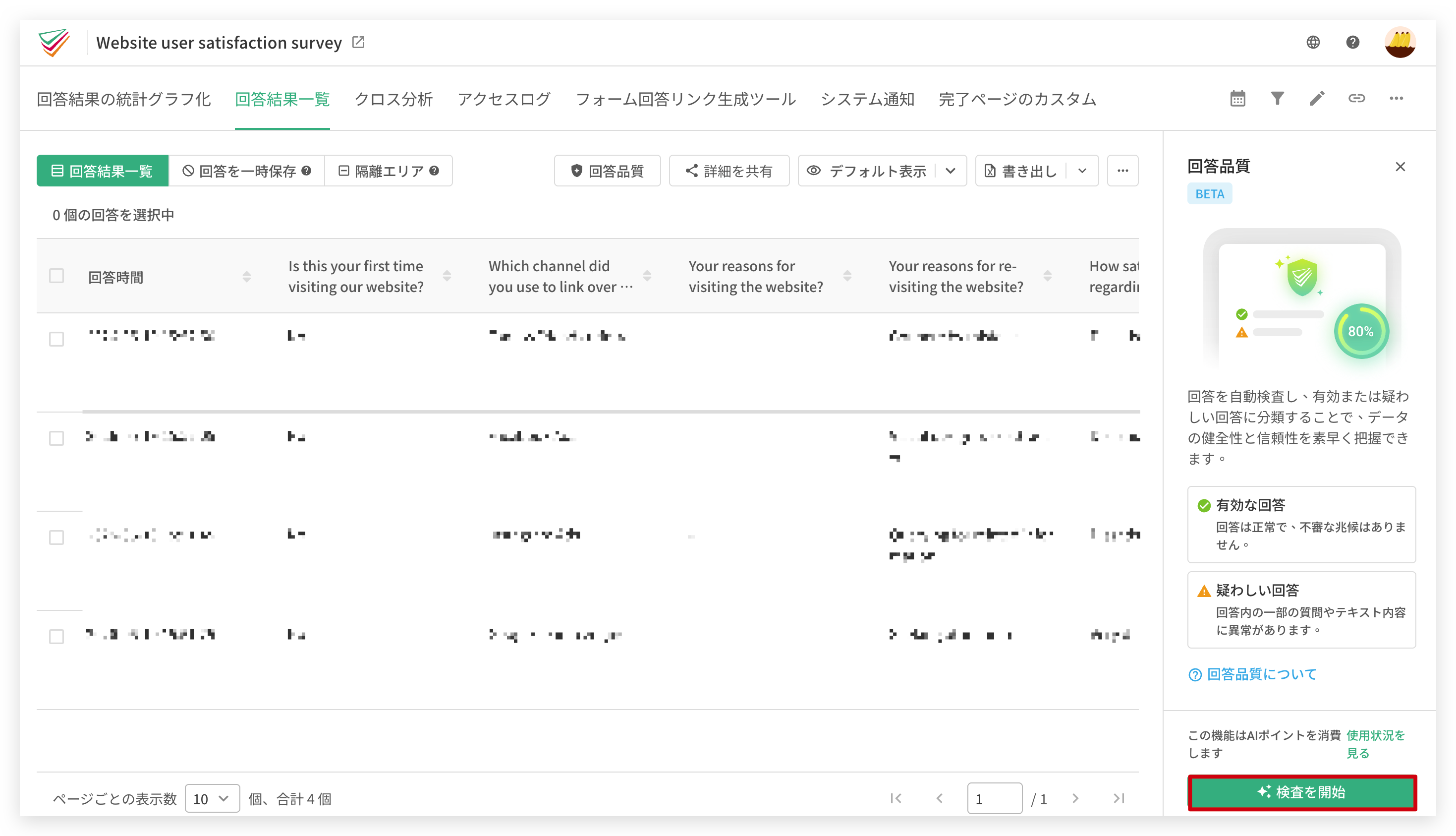Click the 使用状況を見る link
1456x836 pixels.
pyautogui.click(x=1375, y=744)
